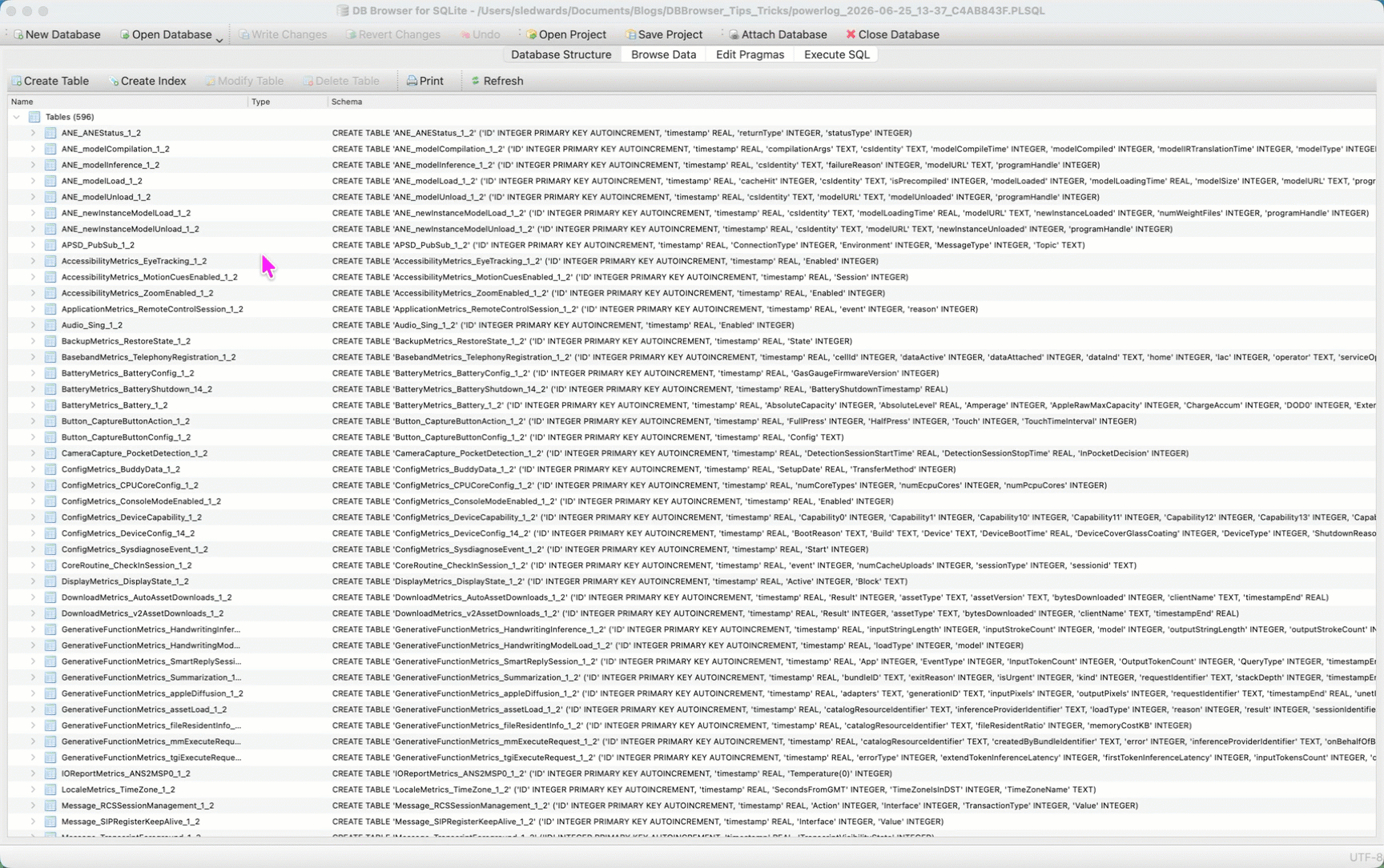Click table icon for IOReportMetrics_ANS2MSP0_1_2
The width and height of the screenshot is (1384, 868).
(x=50, y=774)
